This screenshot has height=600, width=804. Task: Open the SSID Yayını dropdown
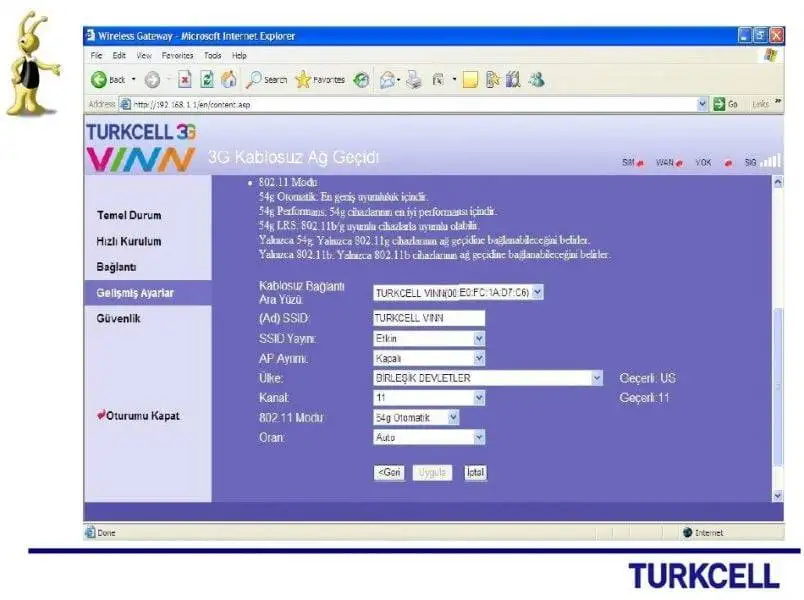[x=478, y=338]
